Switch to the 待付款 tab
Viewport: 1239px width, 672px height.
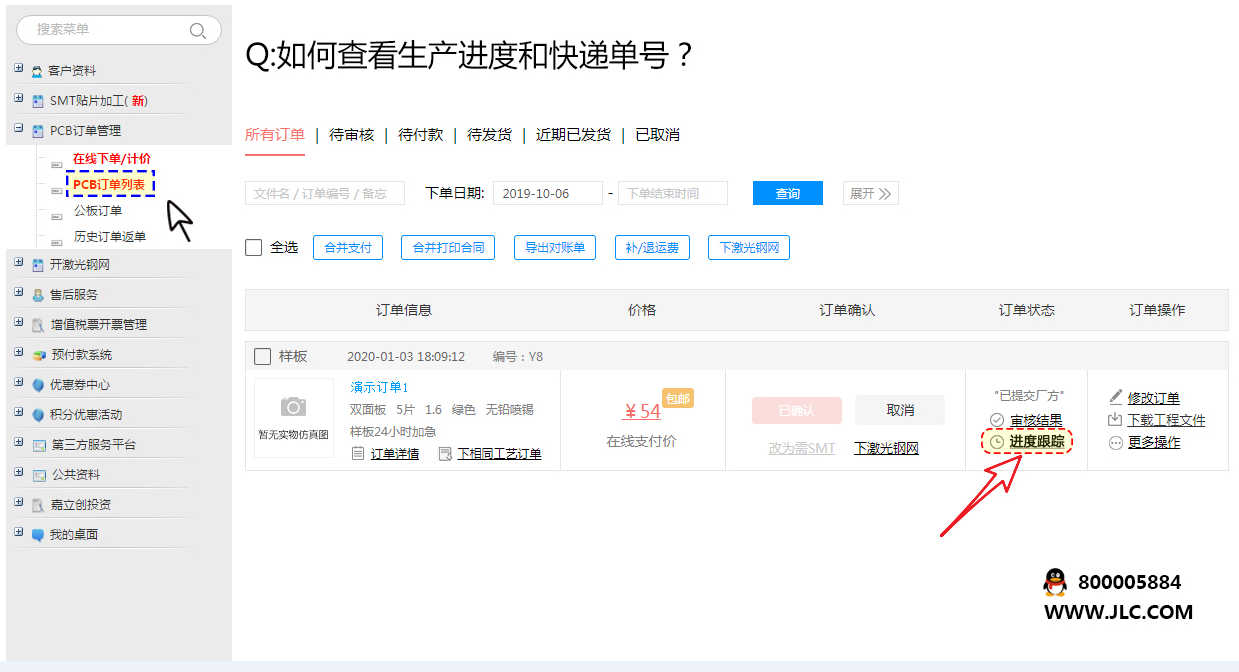[420, 135]
